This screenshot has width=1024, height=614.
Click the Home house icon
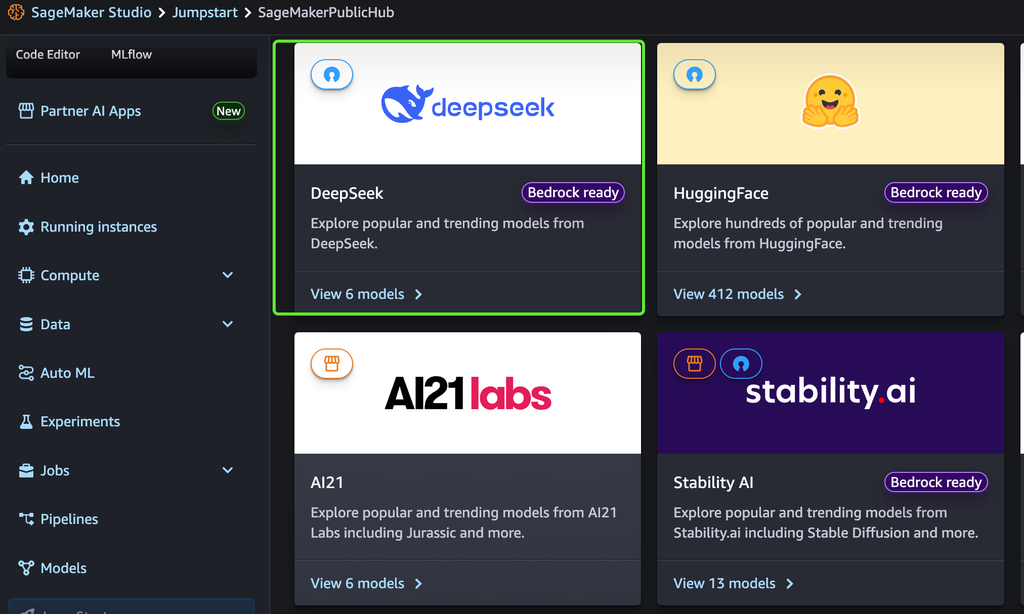click(26, 178)
